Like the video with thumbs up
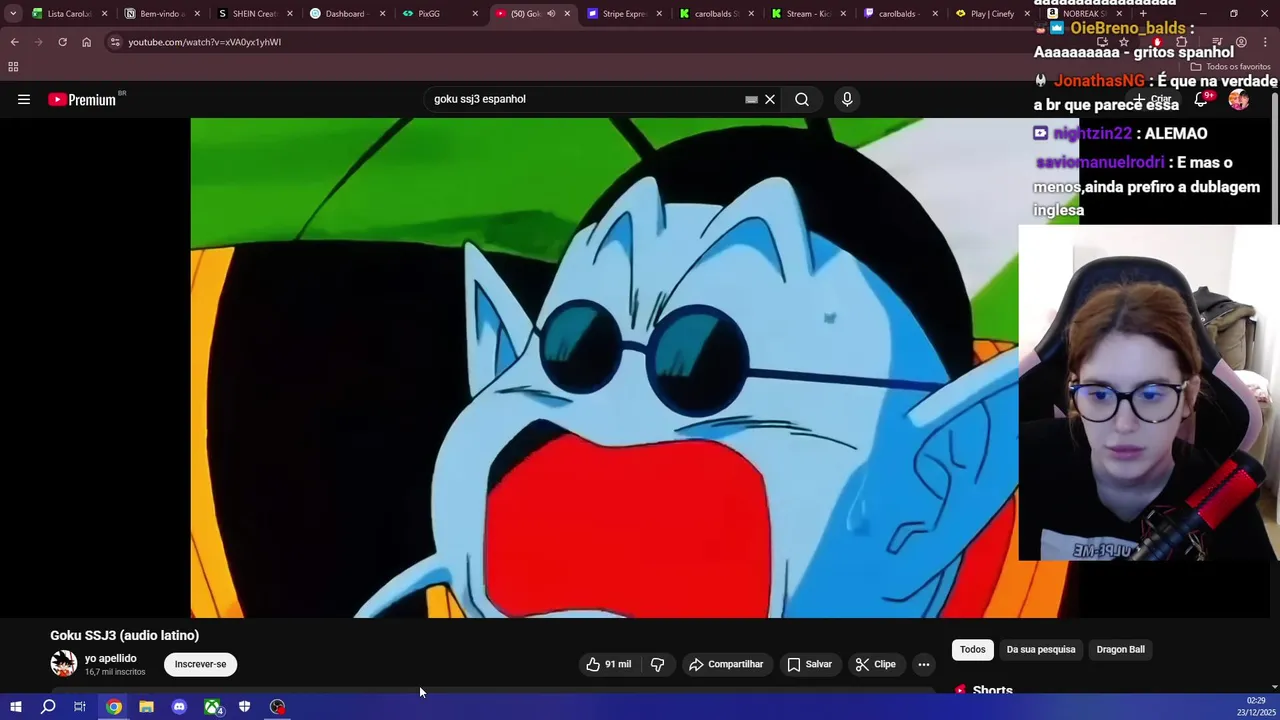Viewport: 1280px width, 720px height. click(x=609, y=664)
